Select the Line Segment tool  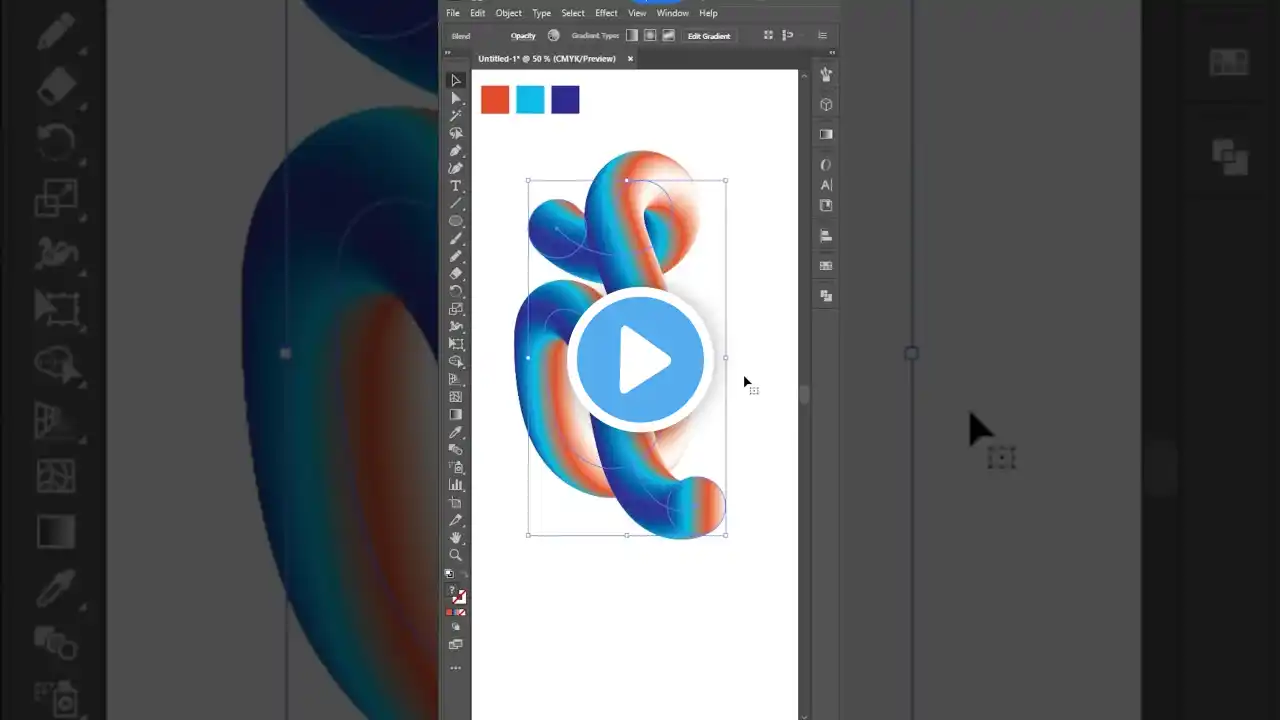point(456,203)
